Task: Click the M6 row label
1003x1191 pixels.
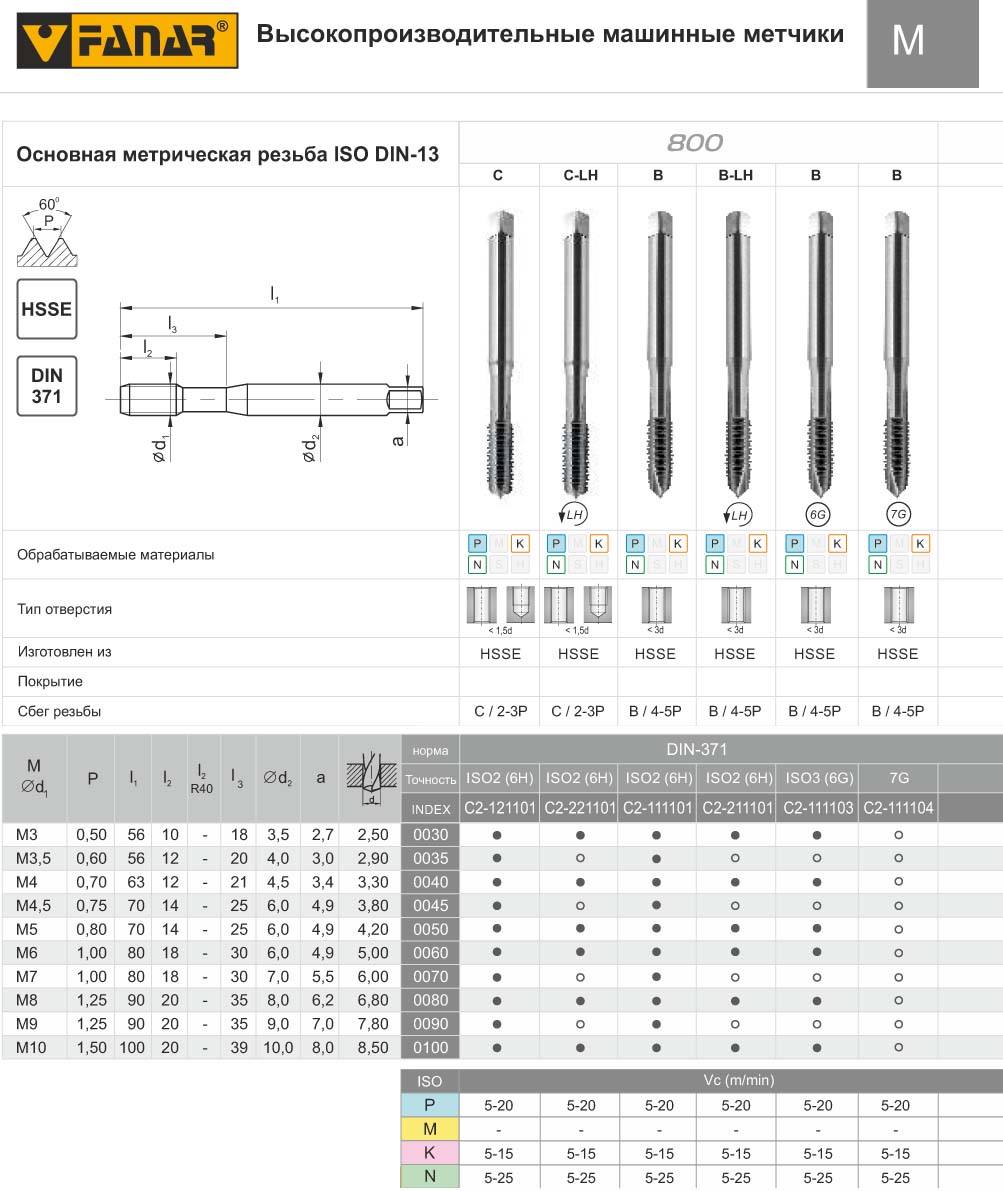Action: [27, 952]
